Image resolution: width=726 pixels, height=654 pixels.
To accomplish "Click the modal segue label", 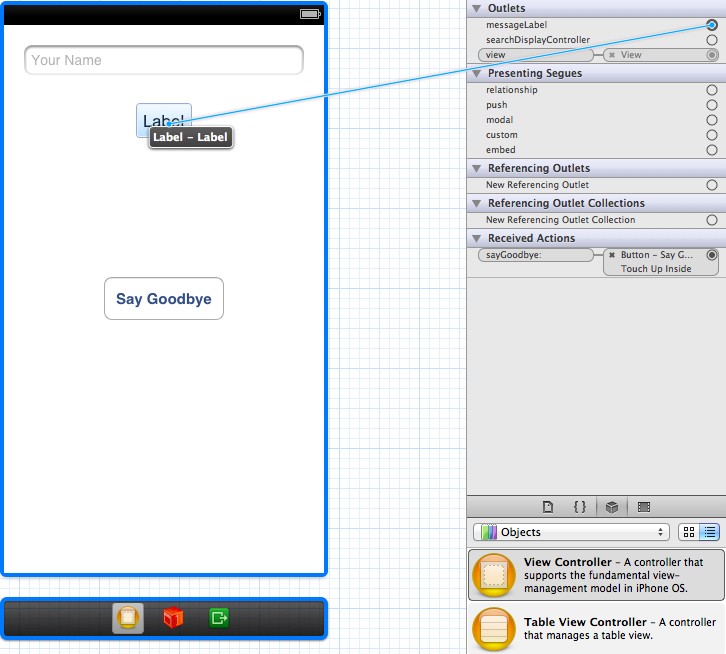I will pos(500,120).
